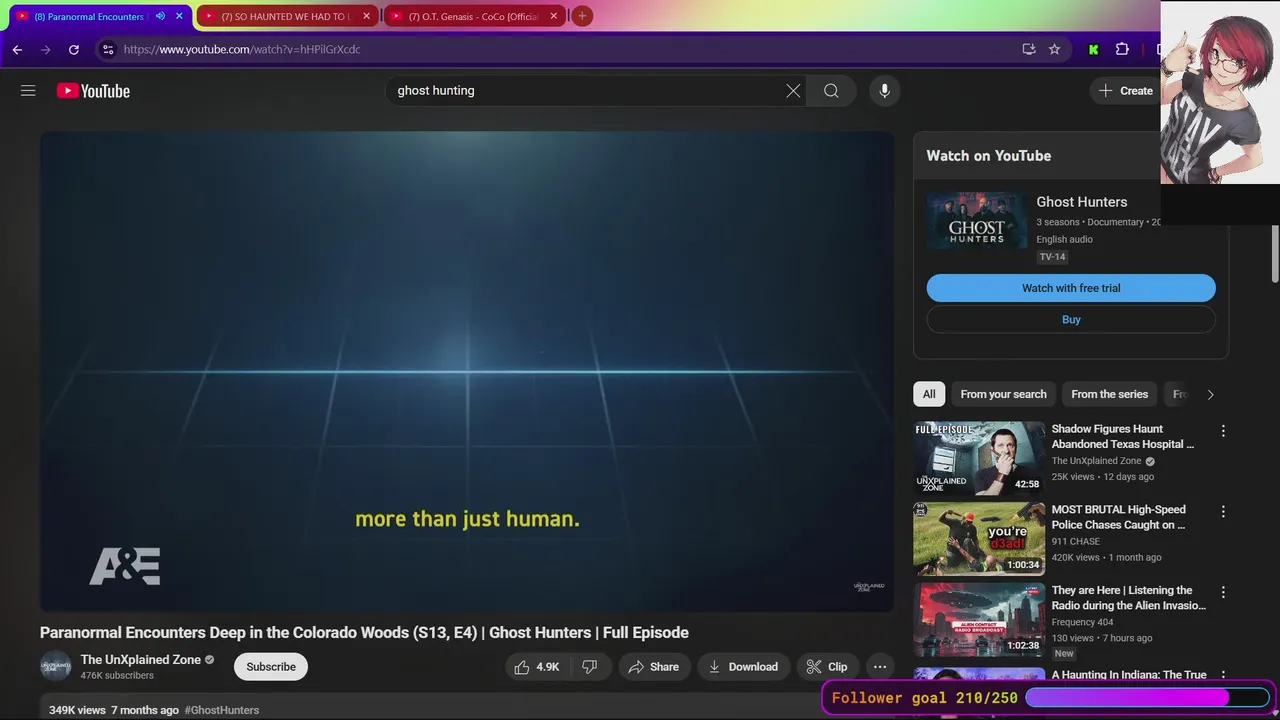This screenshot has width=1280, height=720.
Task: Open the Create menu
Action: tap(1126, 91)
